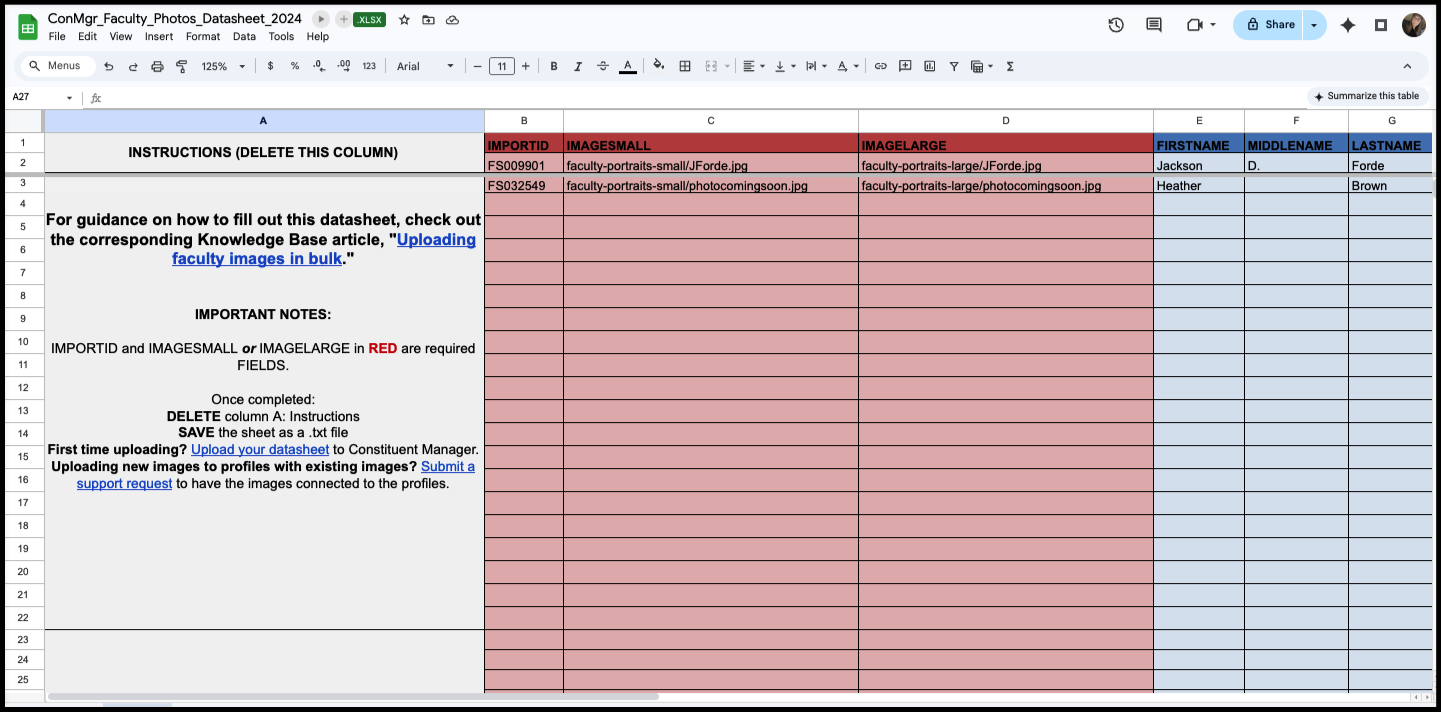The width and height of the screenshot is (1441, 712).
Task: Open cell borders options
Action: 685,66
